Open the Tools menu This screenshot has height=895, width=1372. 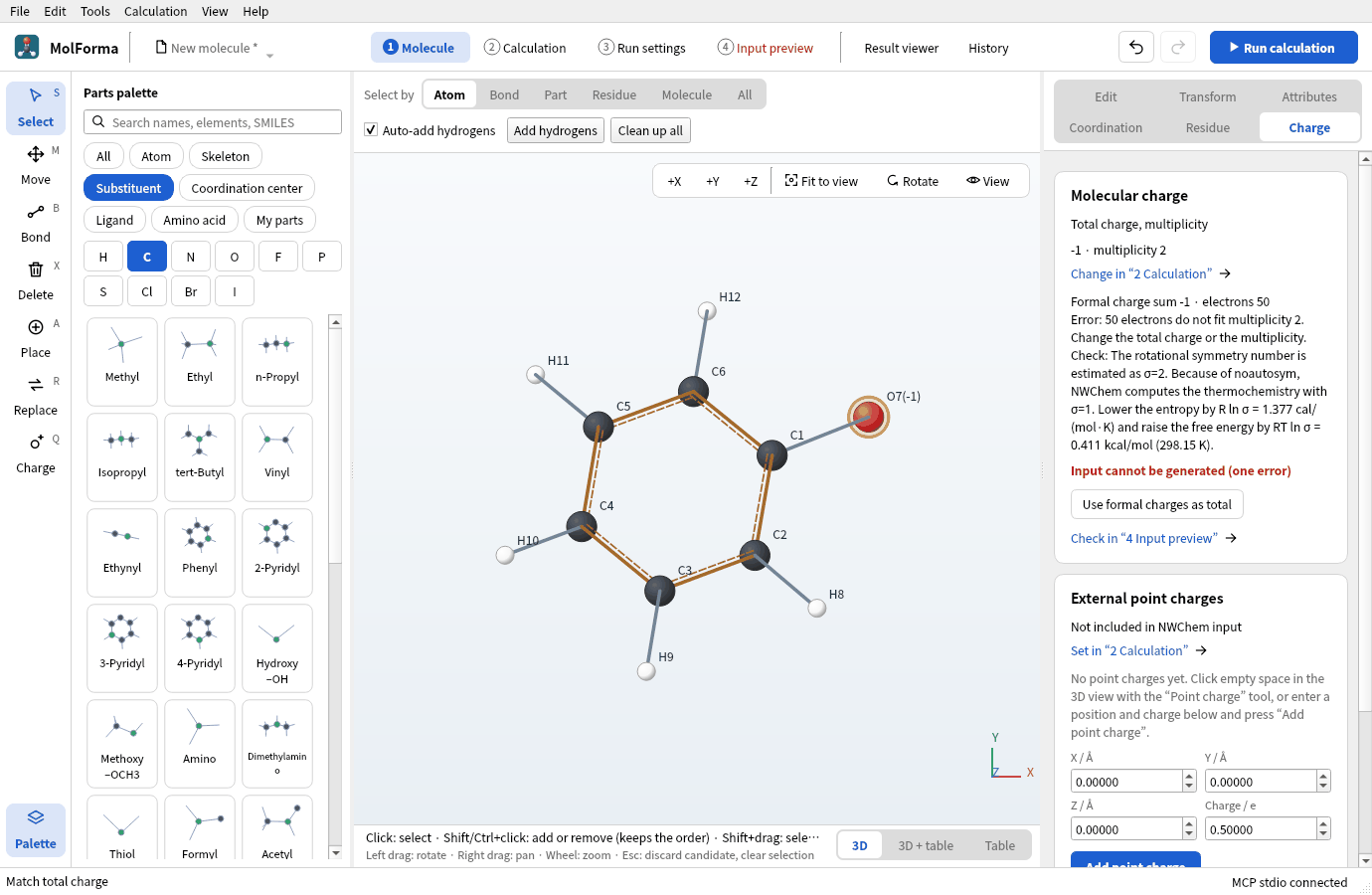pos(95,11)
